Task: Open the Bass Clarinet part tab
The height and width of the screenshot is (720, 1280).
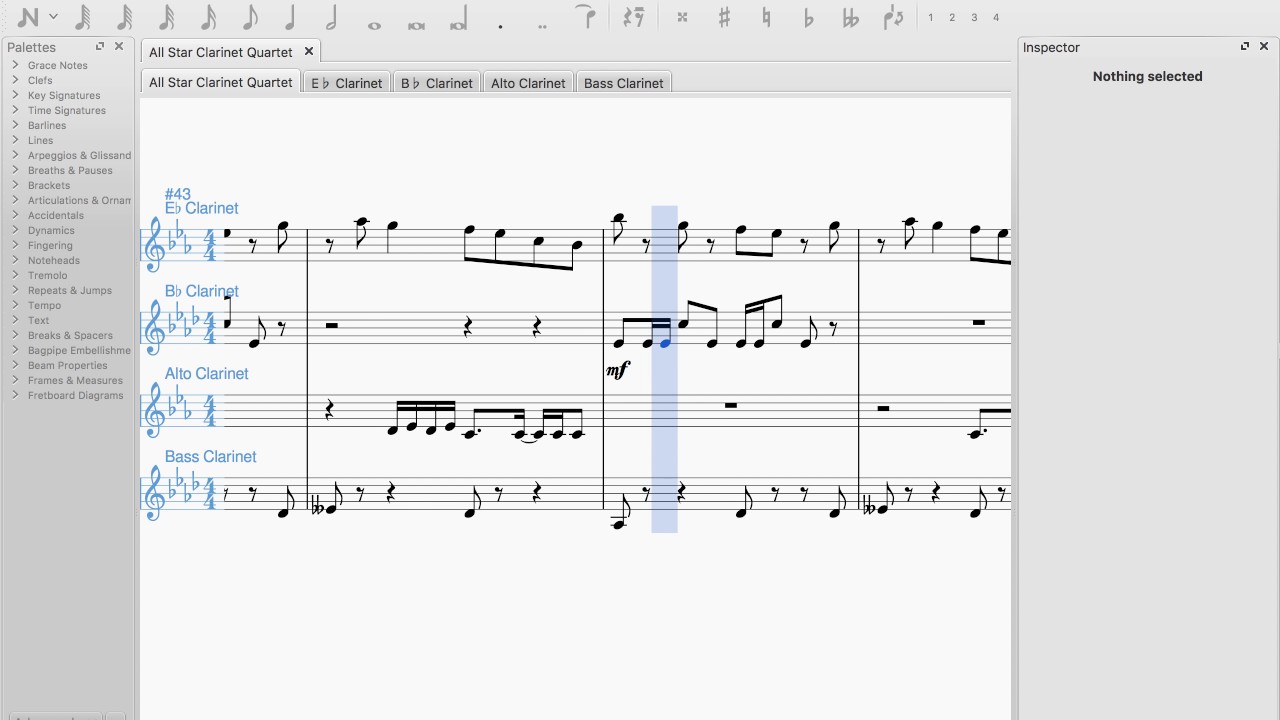Action: click(624, 83)
